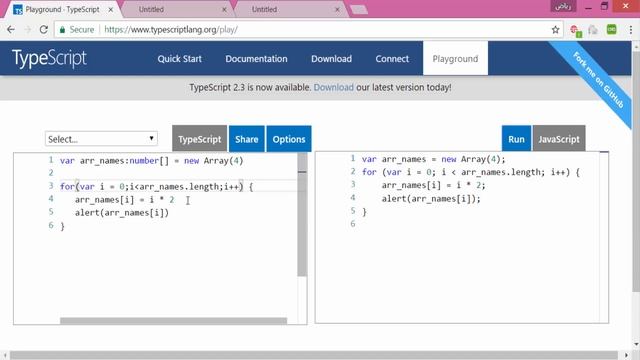Go to the Download nav item
This screenshot has width=640, height=360.
(x=331, y=59)
